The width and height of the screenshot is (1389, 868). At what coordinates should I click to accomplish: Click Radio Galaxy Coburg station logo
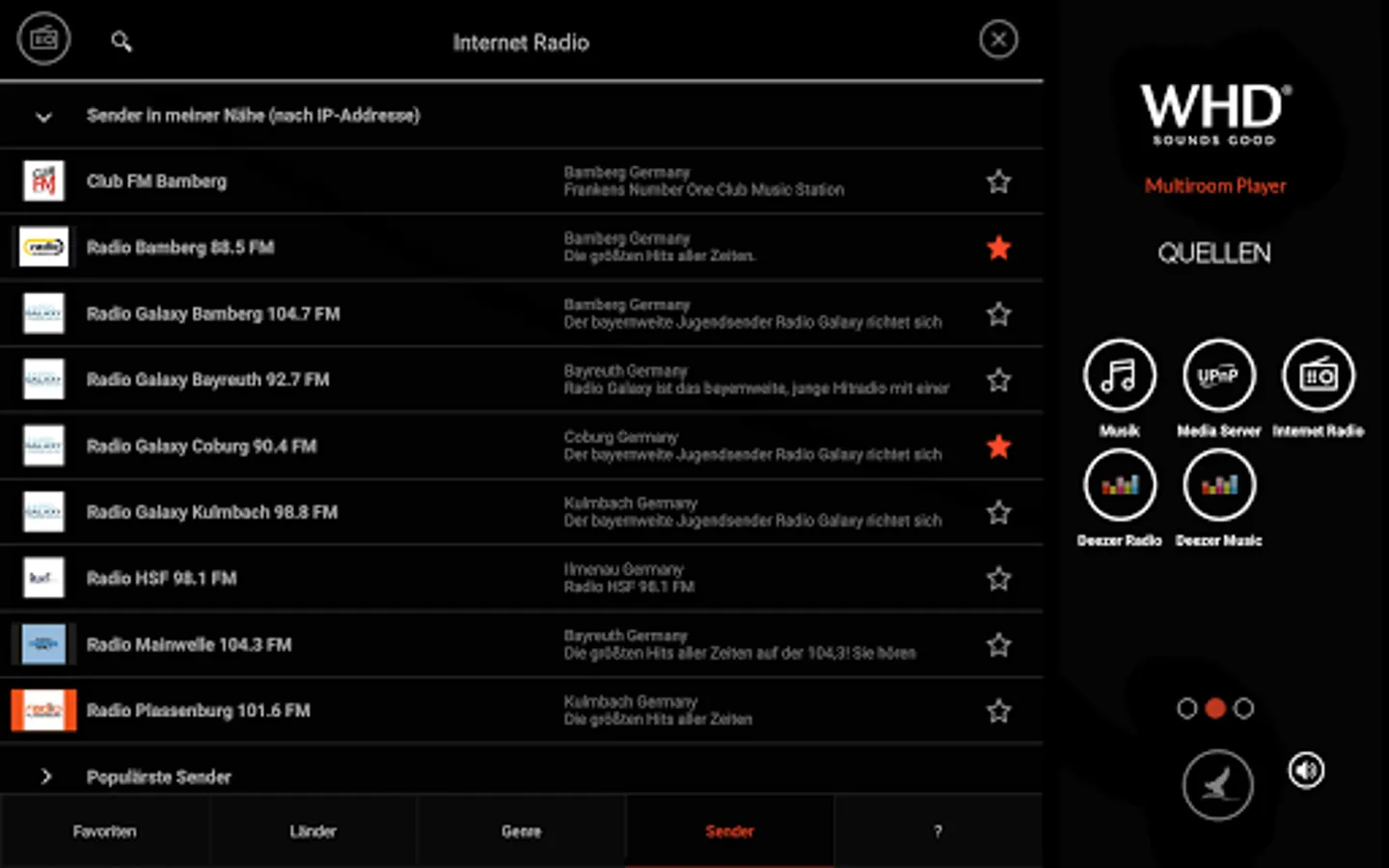tap(43, 446)
